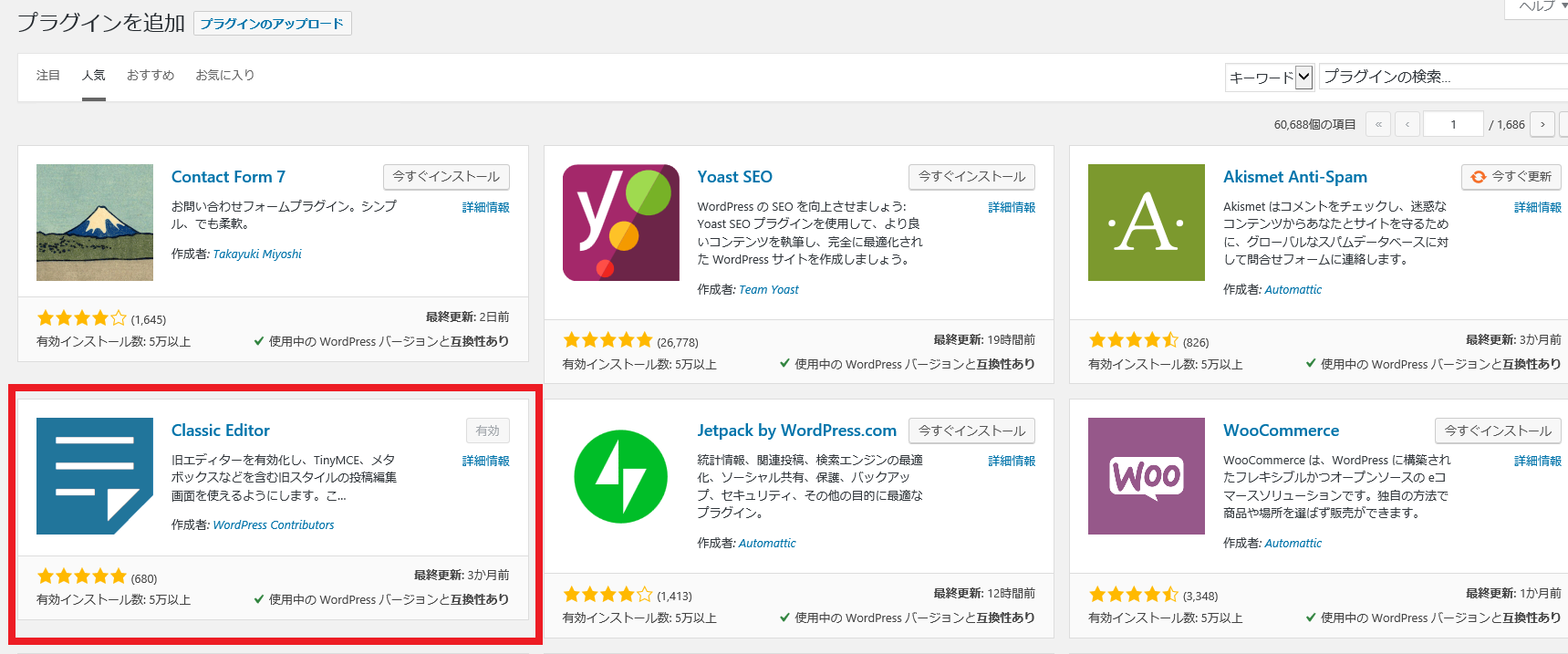The width and height of the screenshot is (1568, 654).
Task: Open 詳細情報 for Contact Form 7
Action: point(486,208)
